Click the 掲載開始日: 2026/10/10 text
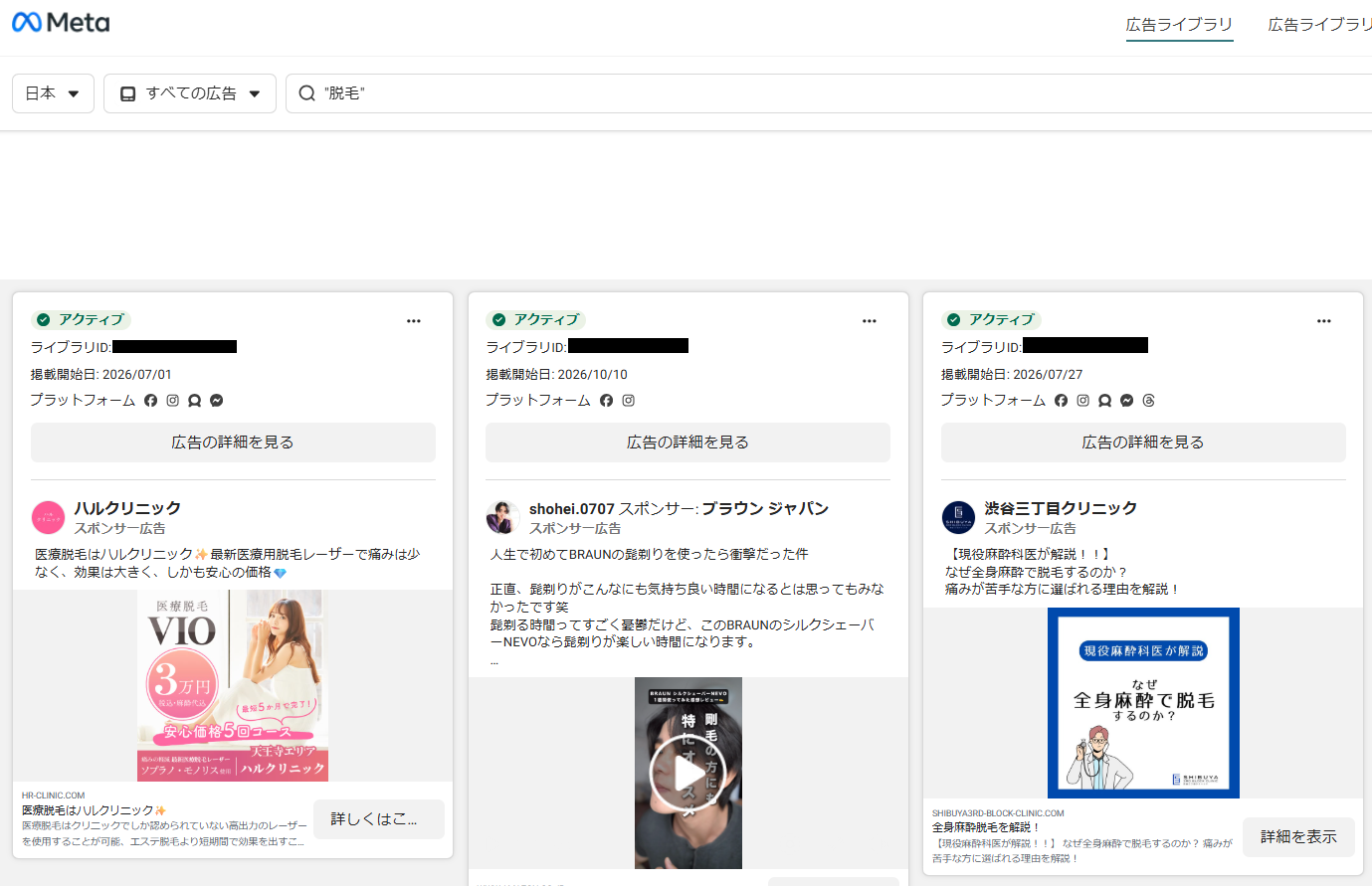 (x=557, y=375)
